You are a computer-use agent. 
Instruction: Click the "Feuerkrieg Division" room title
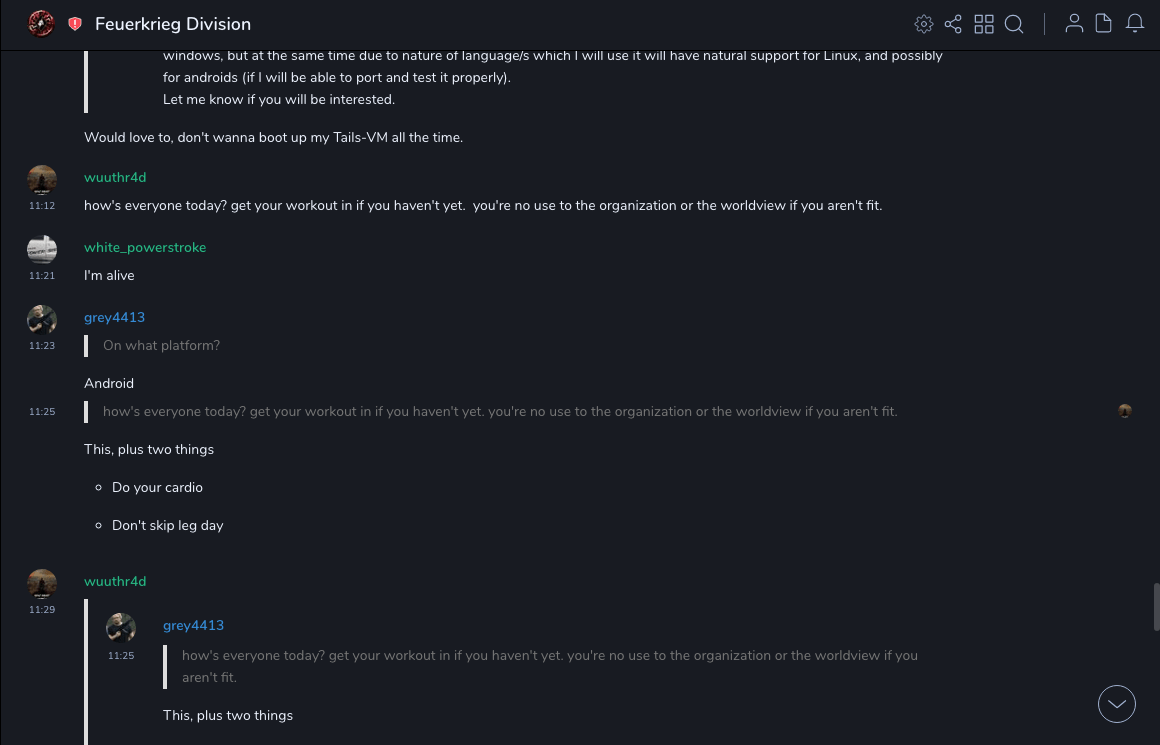pos(173,24)
